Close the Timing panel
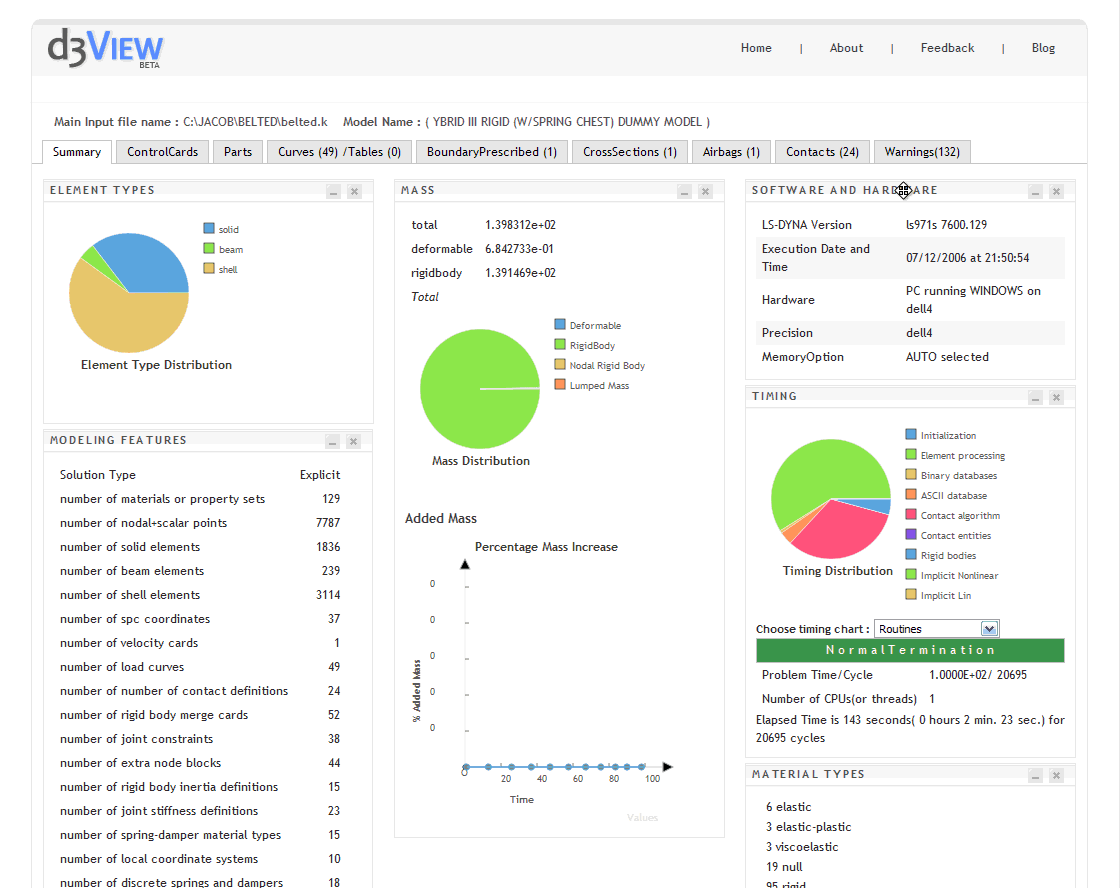The width and height of the screenshot is (1120, 888). [1056, 397]
